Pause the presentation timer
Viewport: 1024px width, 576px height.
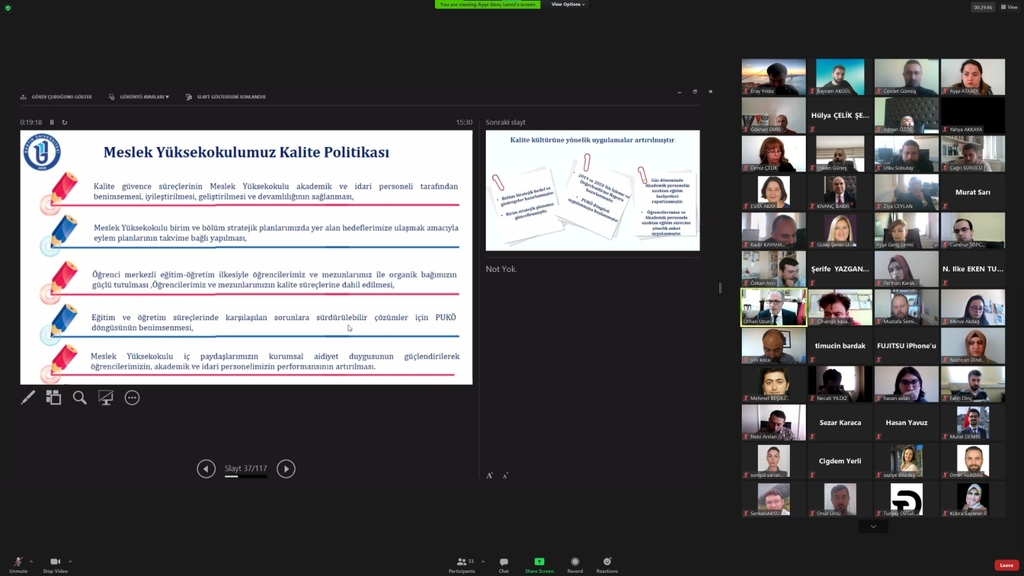(52, 122)
